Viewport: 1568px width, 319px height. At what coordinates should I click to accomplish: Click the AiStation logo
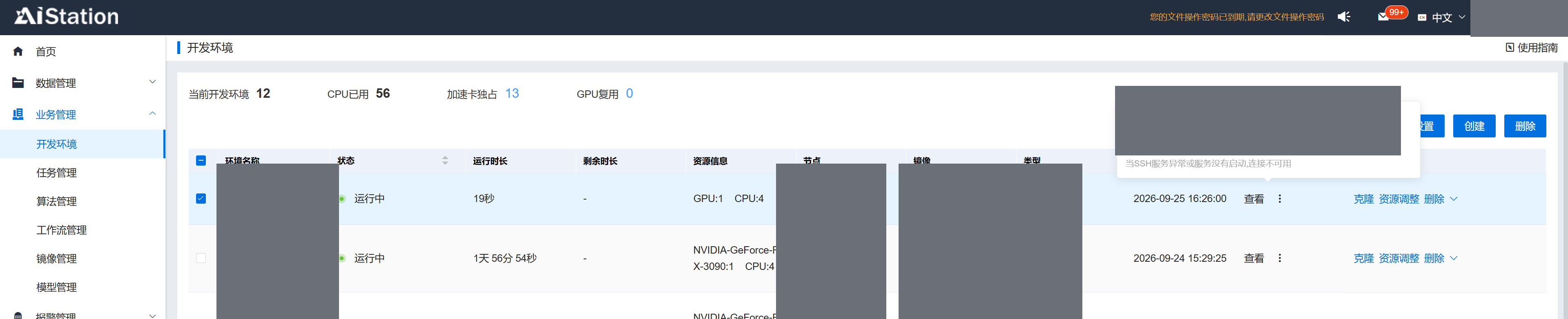coord(66,16)
